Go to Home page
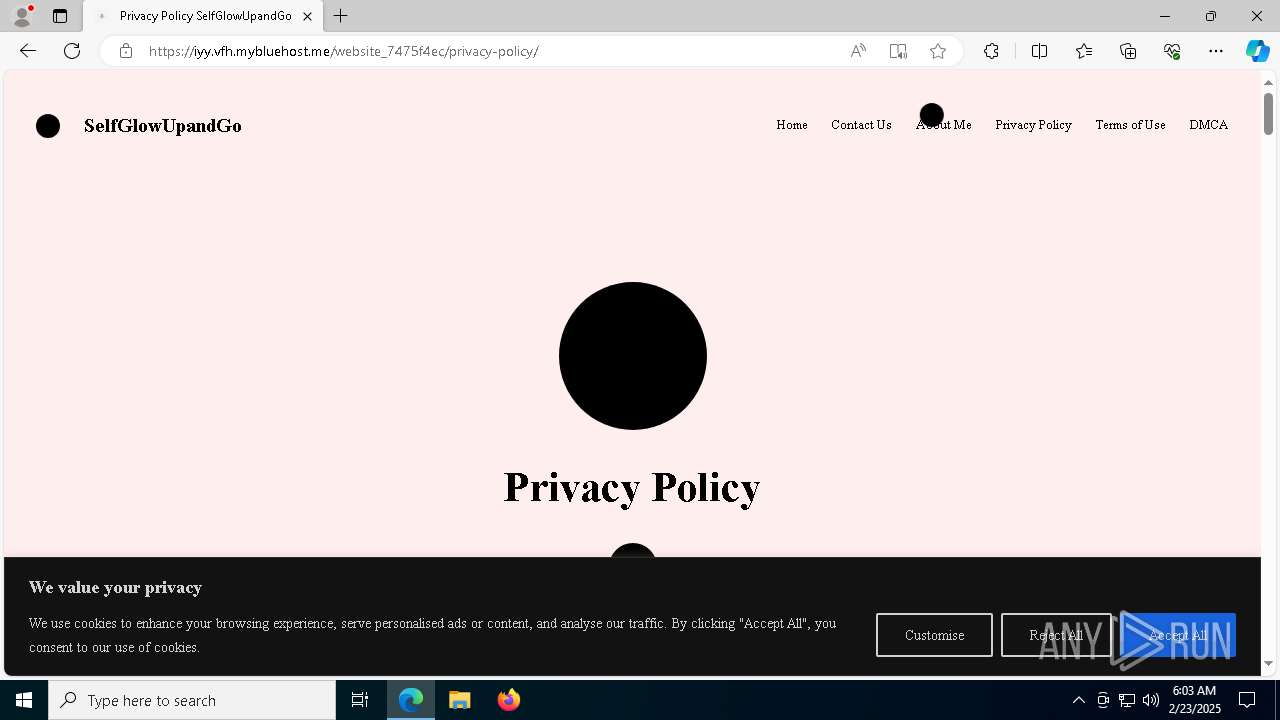This screenshot has width=1280, height=720. 792,125
